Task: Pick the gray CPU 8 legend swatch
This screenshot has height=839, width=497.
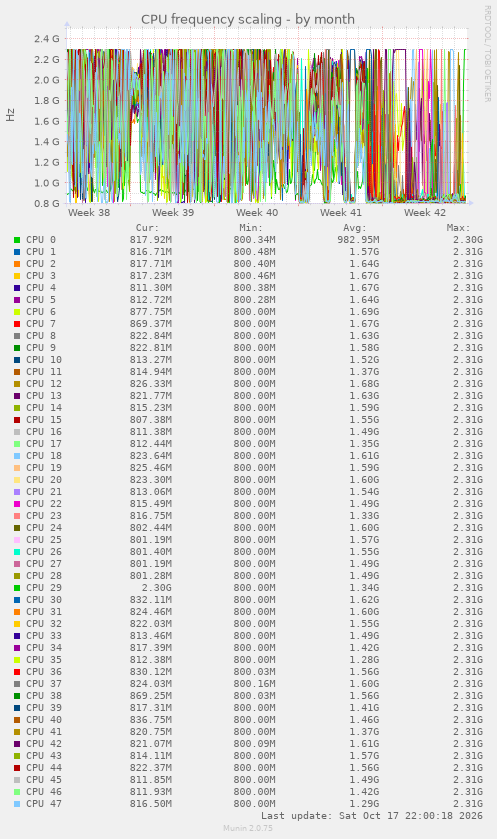Action: (x=17, y=335)
